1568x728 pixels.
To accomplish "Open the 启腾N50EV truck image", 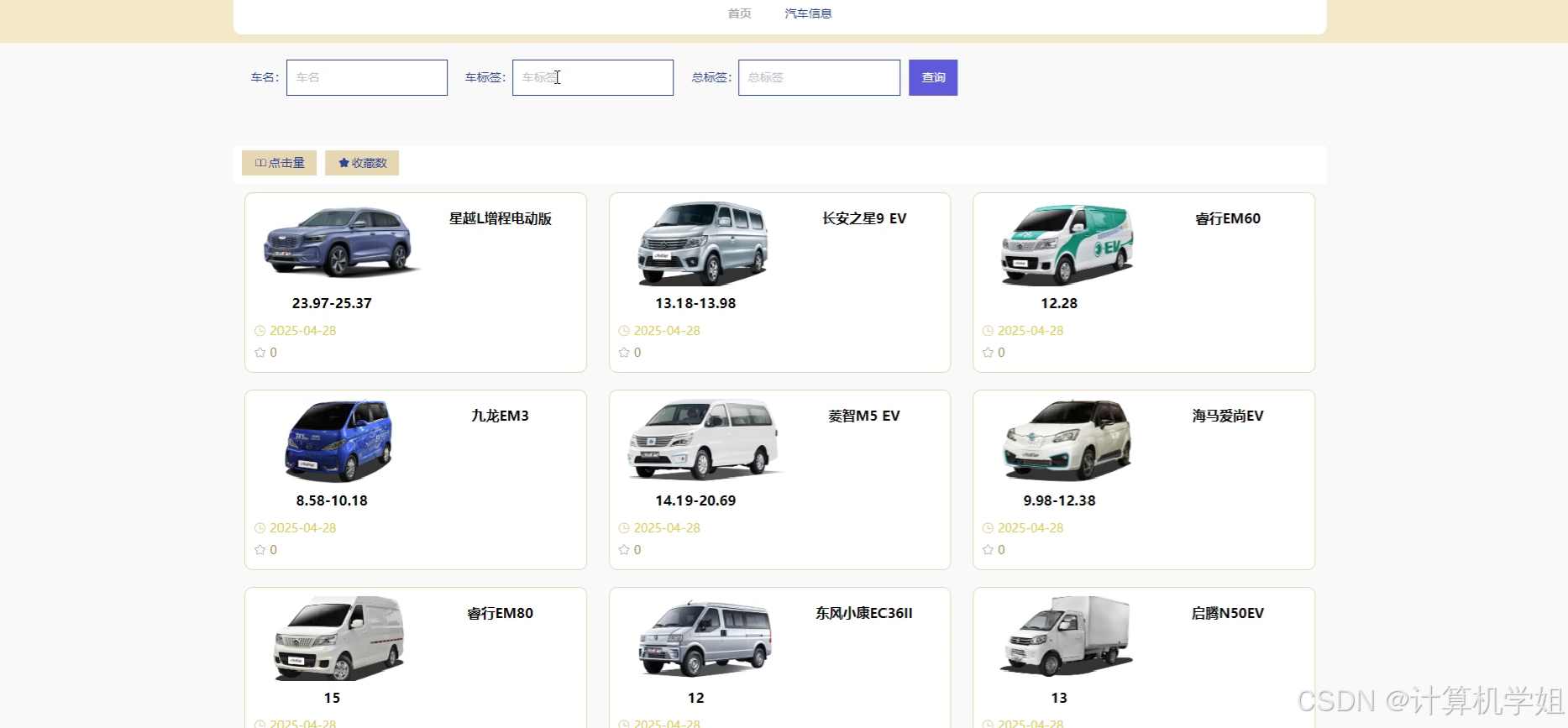I will pos(1067,636).
